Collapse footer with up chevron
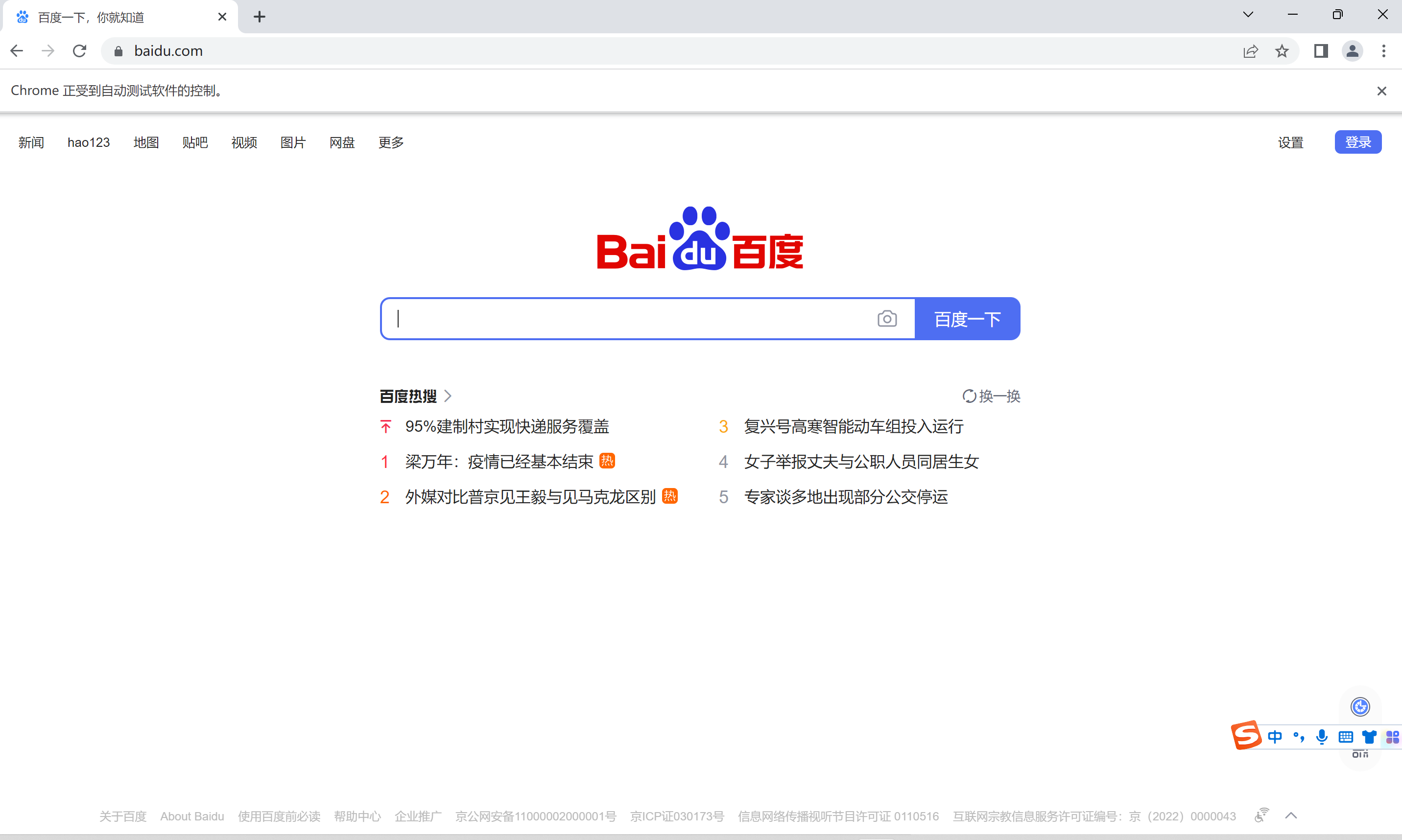The width and height of the screenshot is (1402, 840). tap(1291, 816)
